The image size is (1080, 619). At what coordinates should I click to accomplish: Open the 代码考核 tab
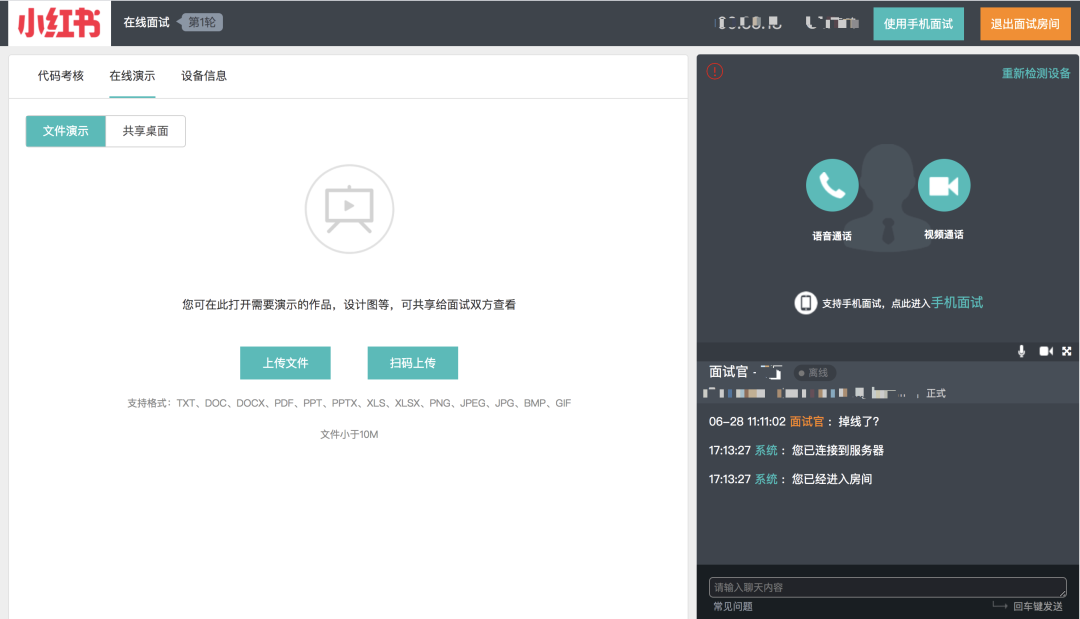click(x=61, y=76)
